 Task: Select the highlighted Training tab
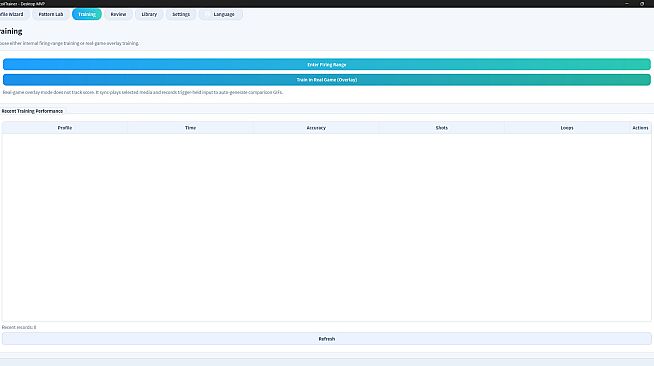tap(87, 14)
